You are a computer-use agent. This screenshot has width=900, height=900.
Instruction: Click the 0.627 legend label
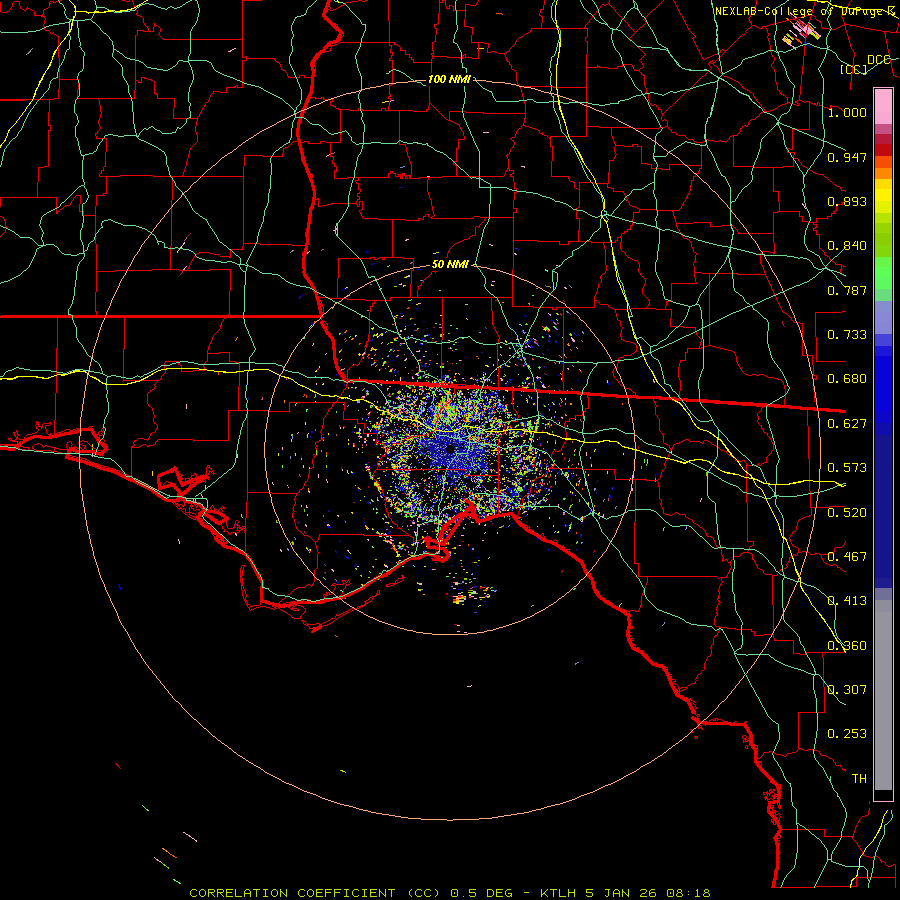pos(847,424)
